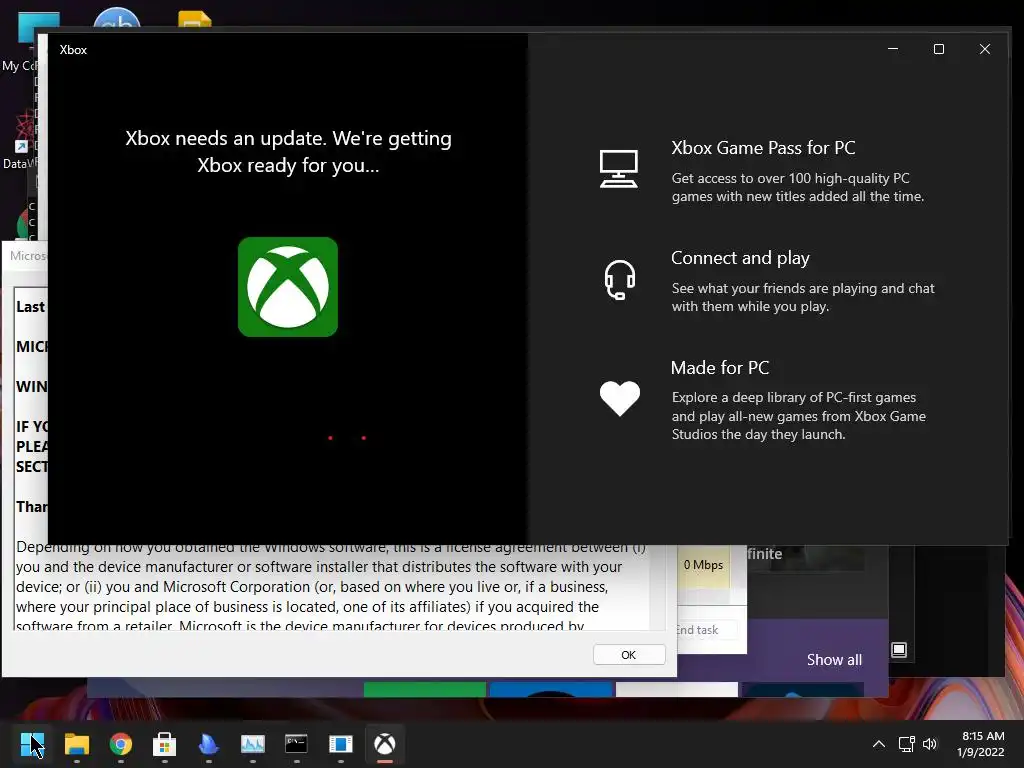This screenshot has height=768, width=1024.
Task: Launch Google Chrome from the taskbar
Action: pos(121,744)
